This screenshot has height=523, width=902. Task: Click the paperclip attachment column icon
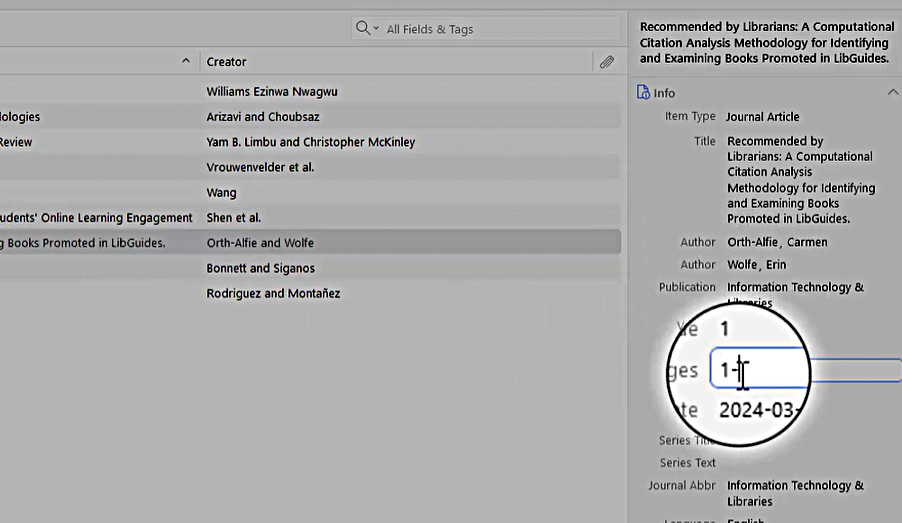click(606, 62)
